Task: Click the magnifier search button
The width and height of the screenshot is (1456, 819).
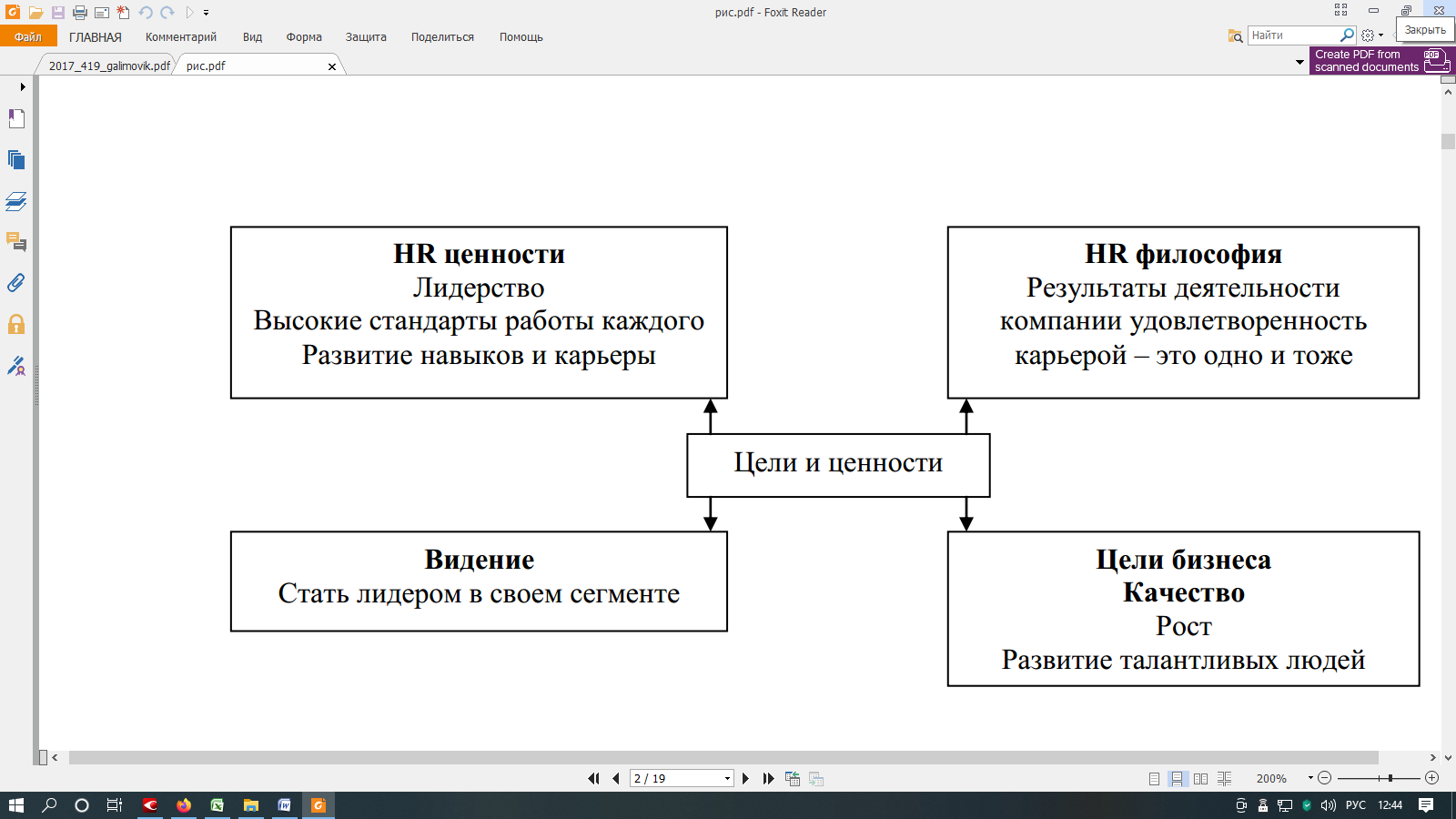Action: pos(1348,35)
